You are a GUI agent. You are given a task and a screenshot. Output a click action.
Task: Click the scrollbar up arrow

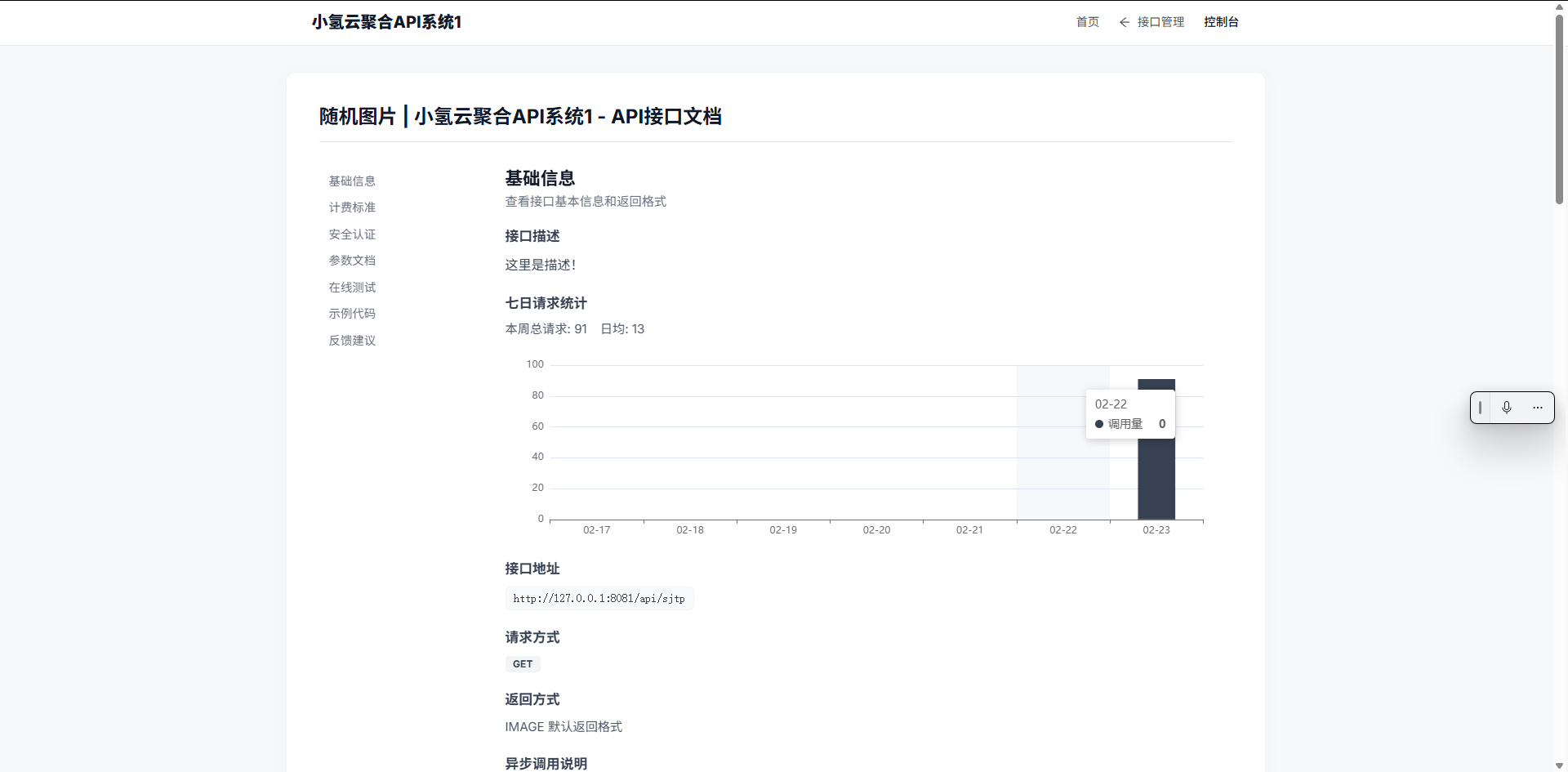1558,7
